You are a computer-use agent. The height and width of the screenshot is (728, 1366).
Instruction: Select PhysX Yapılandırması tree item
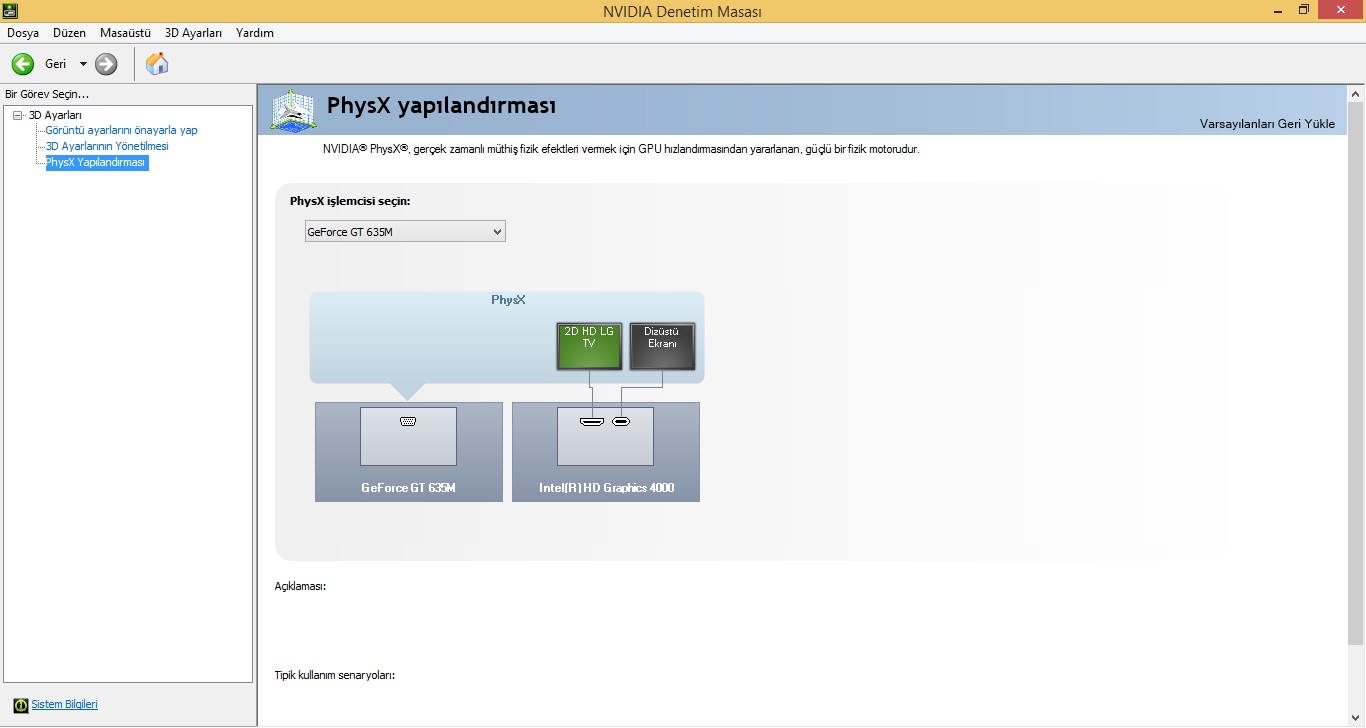click(x=96, y=162)
